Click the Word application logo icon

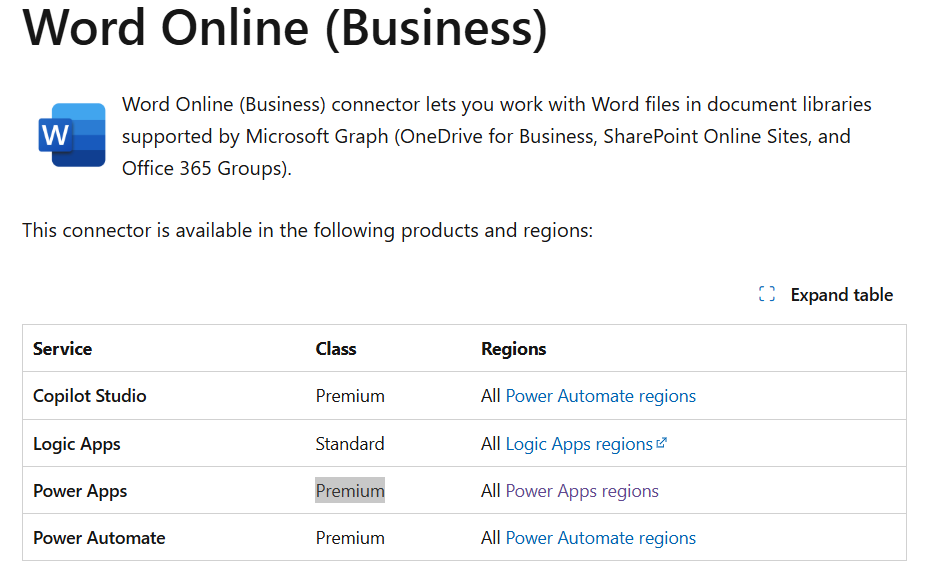coord(72,135)
